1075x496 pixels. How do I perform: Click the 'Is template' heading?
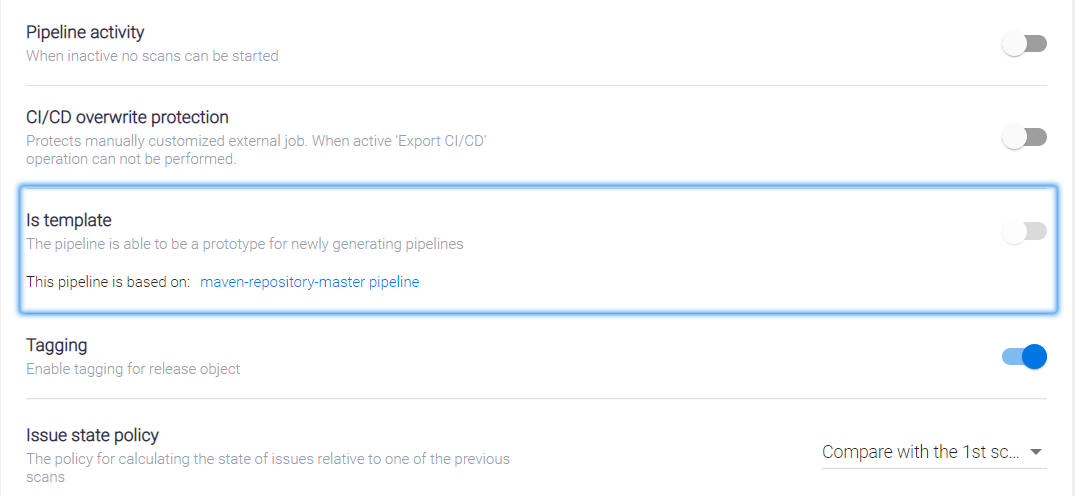coord(69,220)
